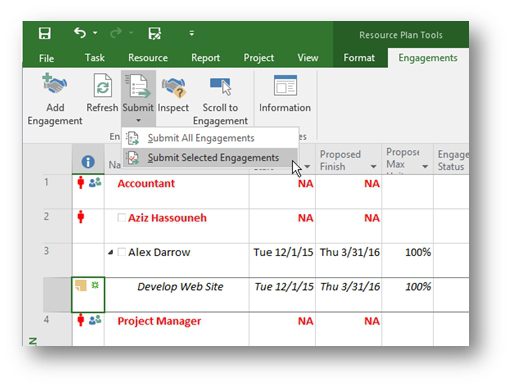Open the Proposed Finish column filter dropdown
Viewport: 511px width, 388px height.
click(373, 166)
